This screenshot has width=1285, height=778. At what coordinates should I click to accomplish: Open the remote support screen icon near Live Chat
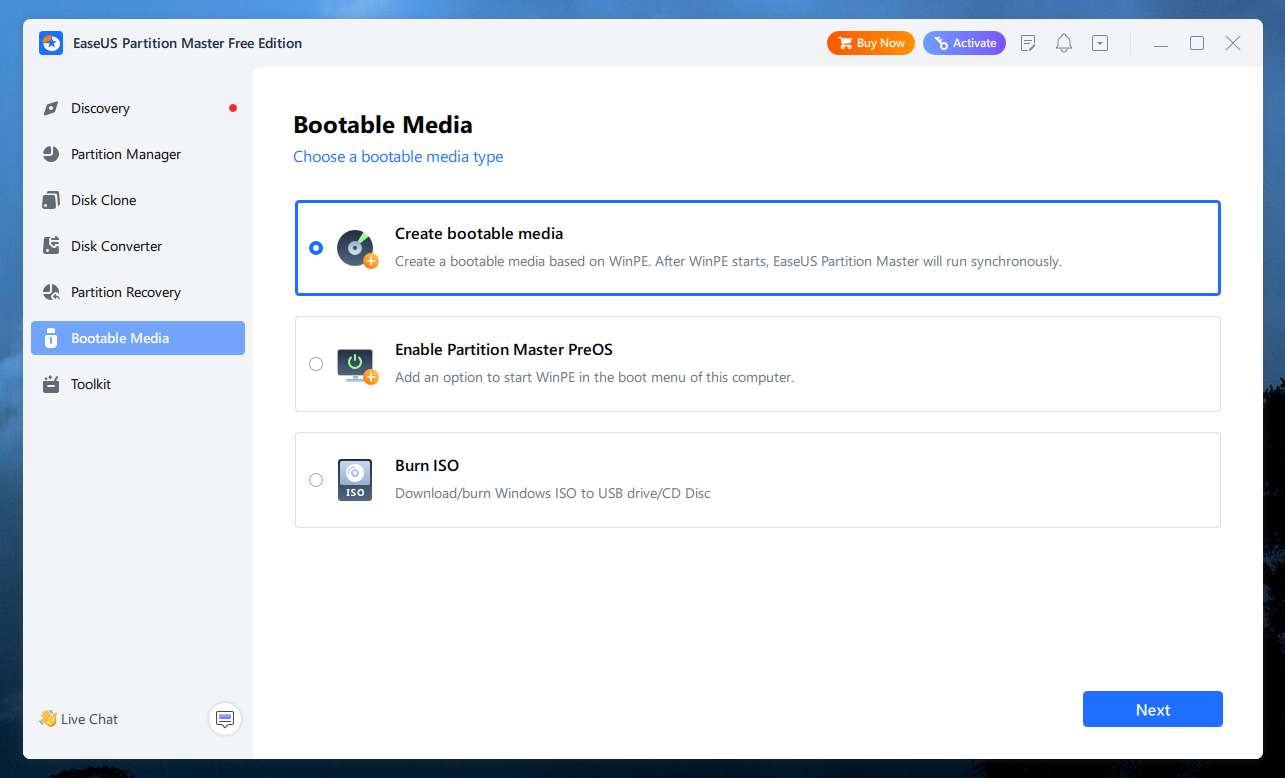(225, 719)
